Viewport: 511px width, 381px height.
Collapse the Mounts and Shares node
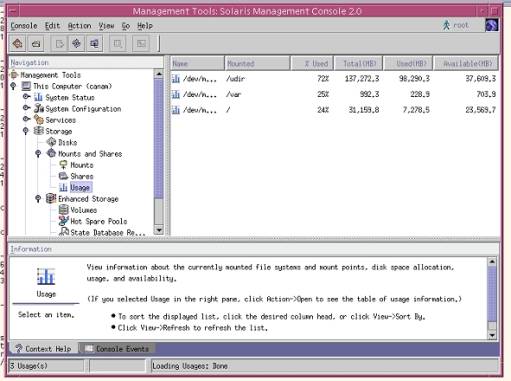[x=38, y=154]
